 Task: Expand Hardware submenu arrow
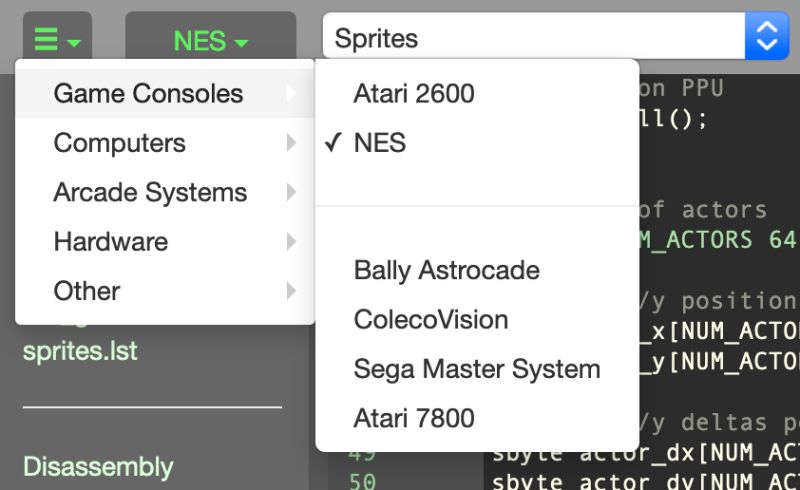pos(291,241)
